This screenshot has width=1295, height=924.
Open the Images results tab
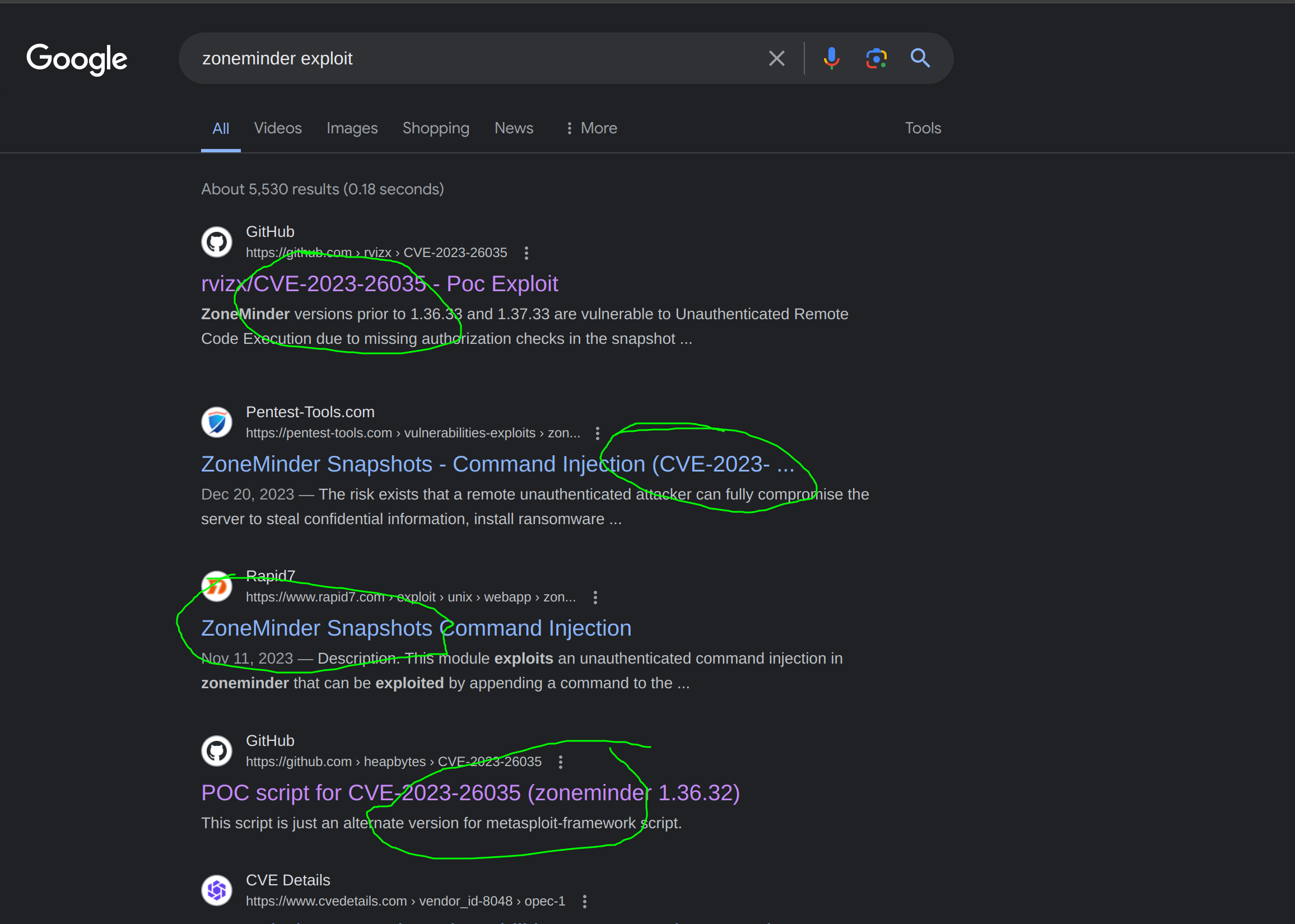(352, 128)
